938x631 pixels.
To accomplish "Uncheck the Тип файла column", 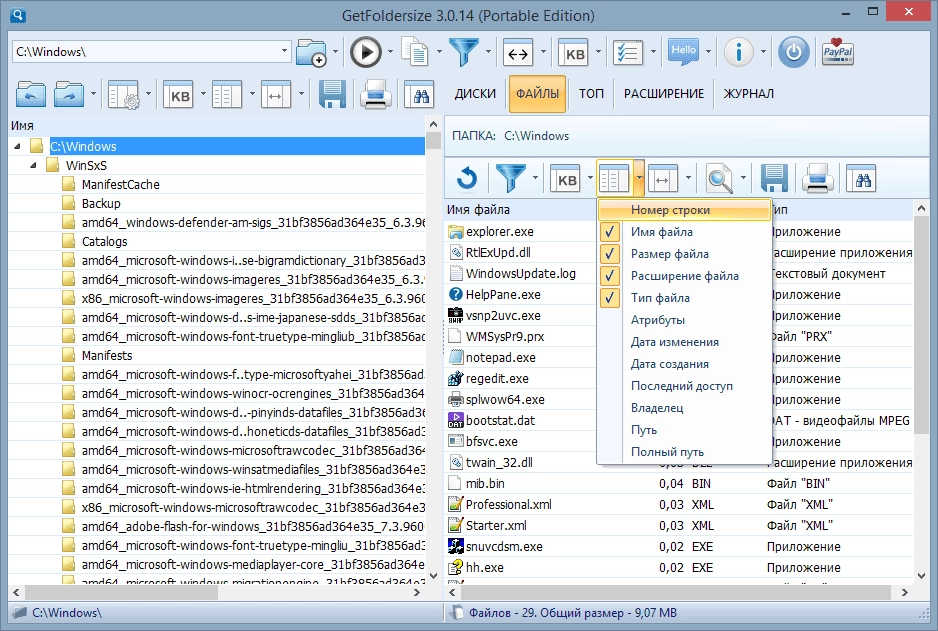I will tap(684, 298).
